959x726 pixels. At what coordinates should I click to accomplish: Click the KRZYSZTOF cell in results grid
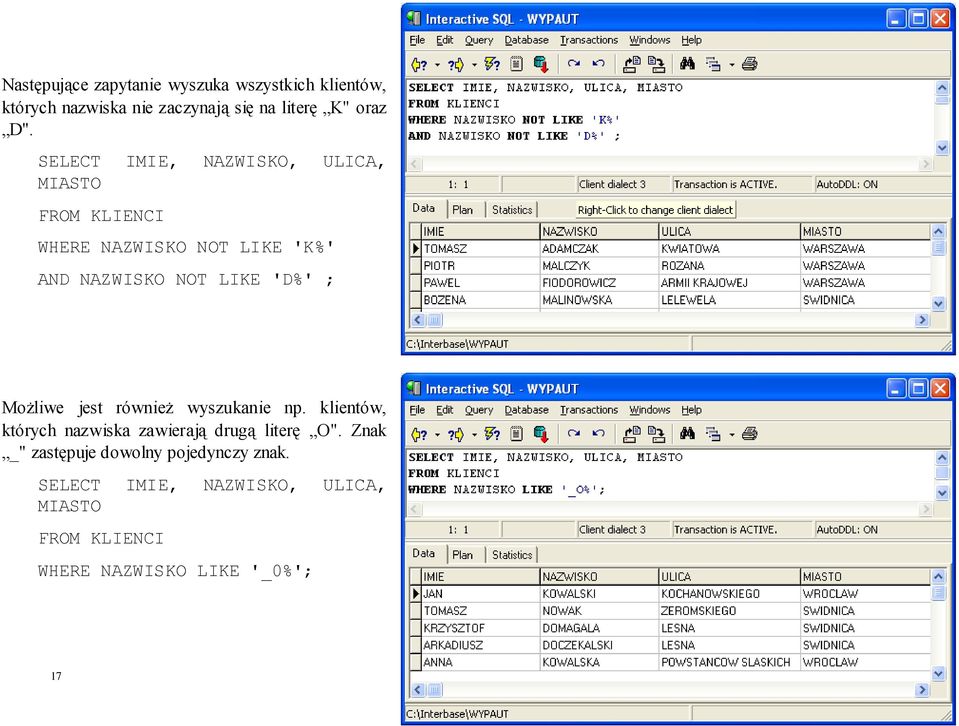[481, 628]
